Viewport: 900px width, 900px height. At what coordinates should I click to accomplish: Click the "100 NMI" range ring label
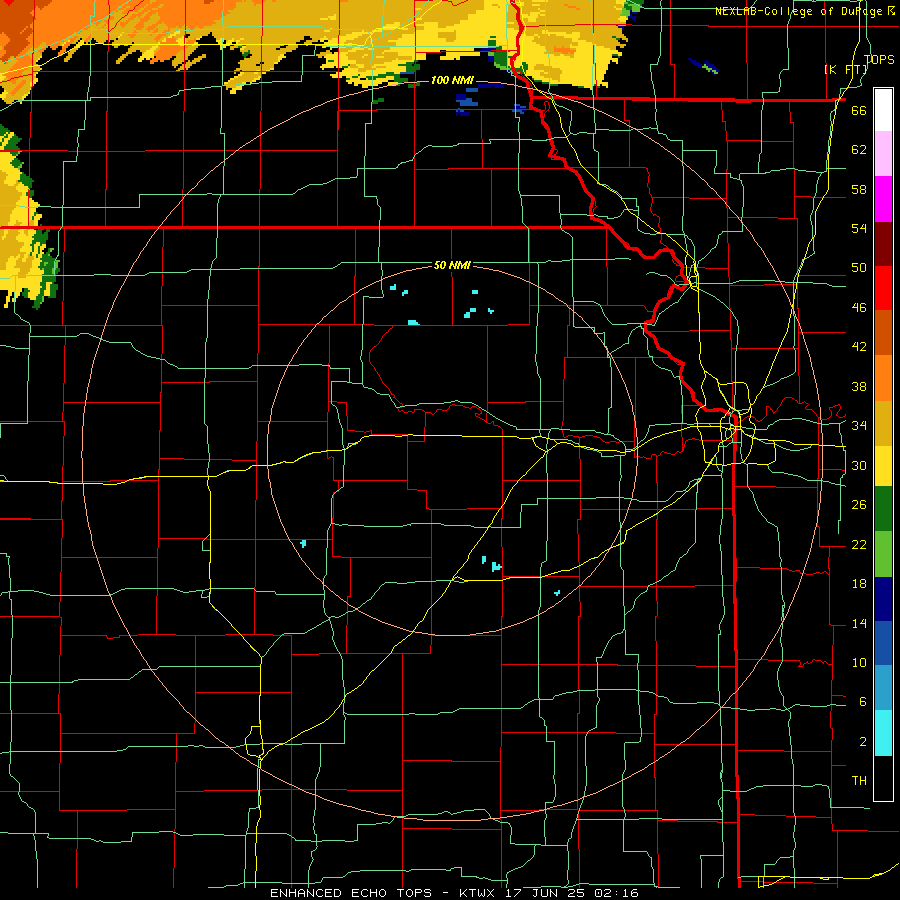pos(452,80)
